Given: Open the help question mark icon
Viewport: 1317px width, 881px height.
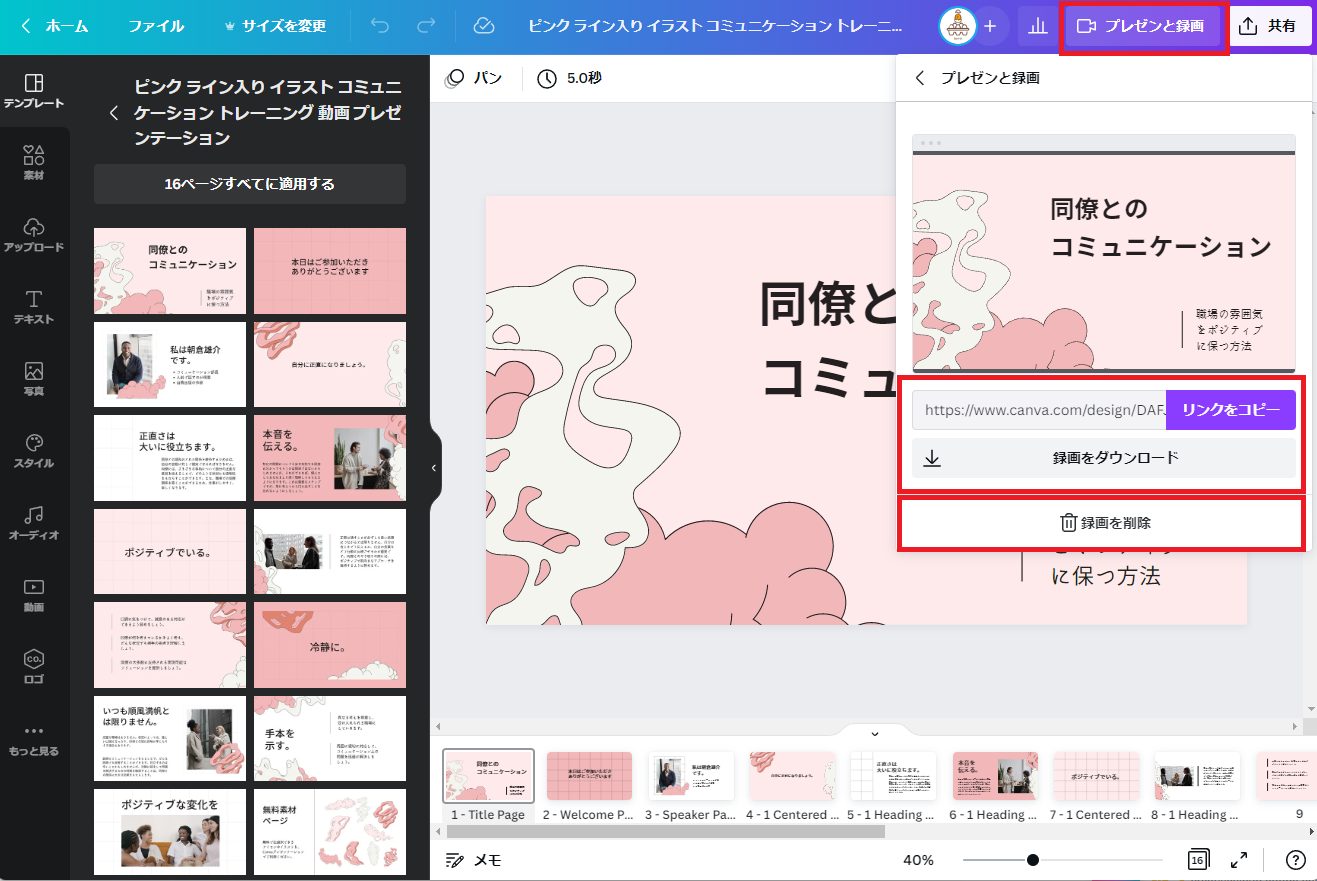Looking at the screenshot, I should 1295,859.
